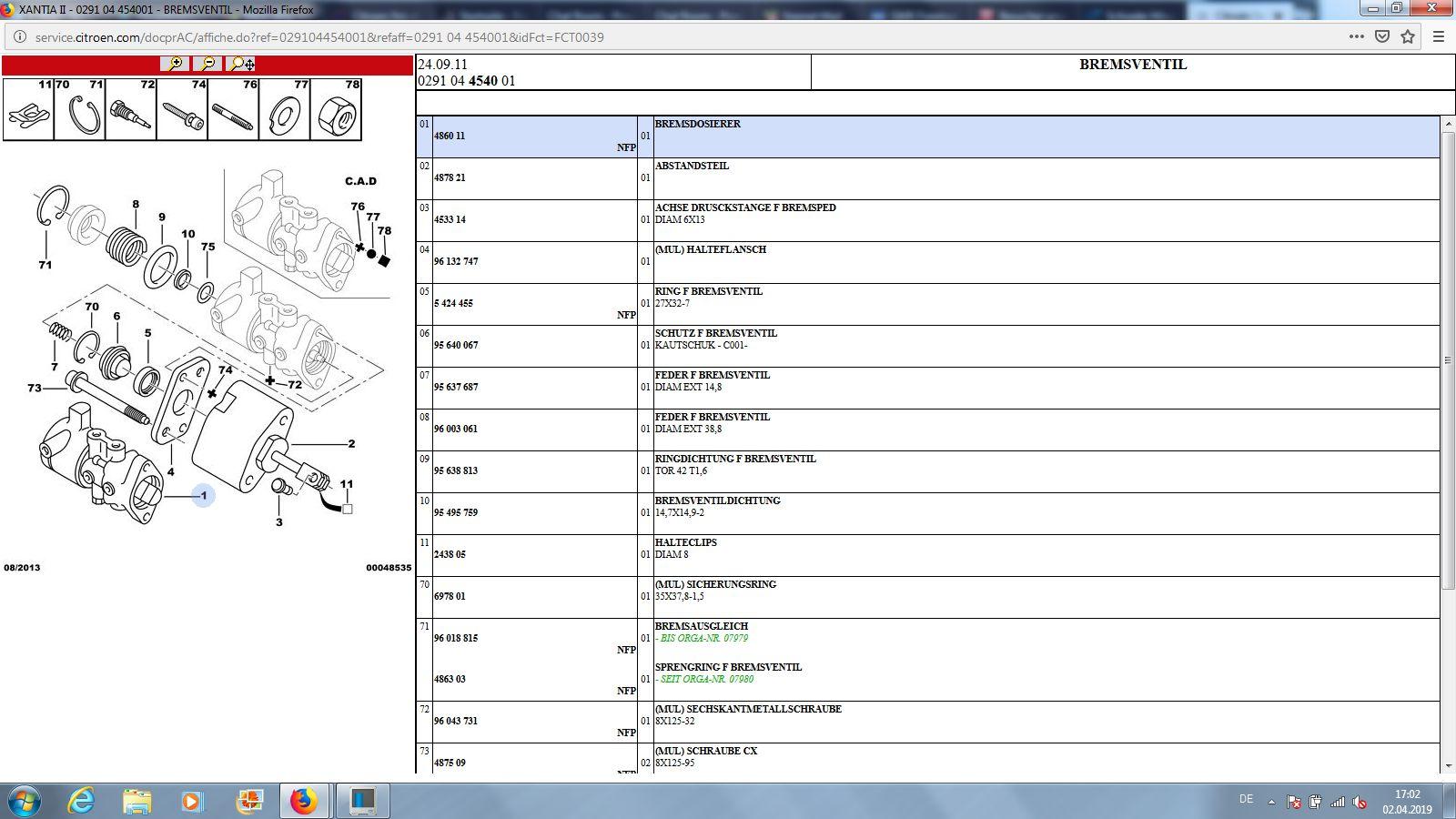The width and height of the screenshot is (1456, 819).
Task: Select (MUL) SICHERUNGSRING row
Action: point(928,597)
